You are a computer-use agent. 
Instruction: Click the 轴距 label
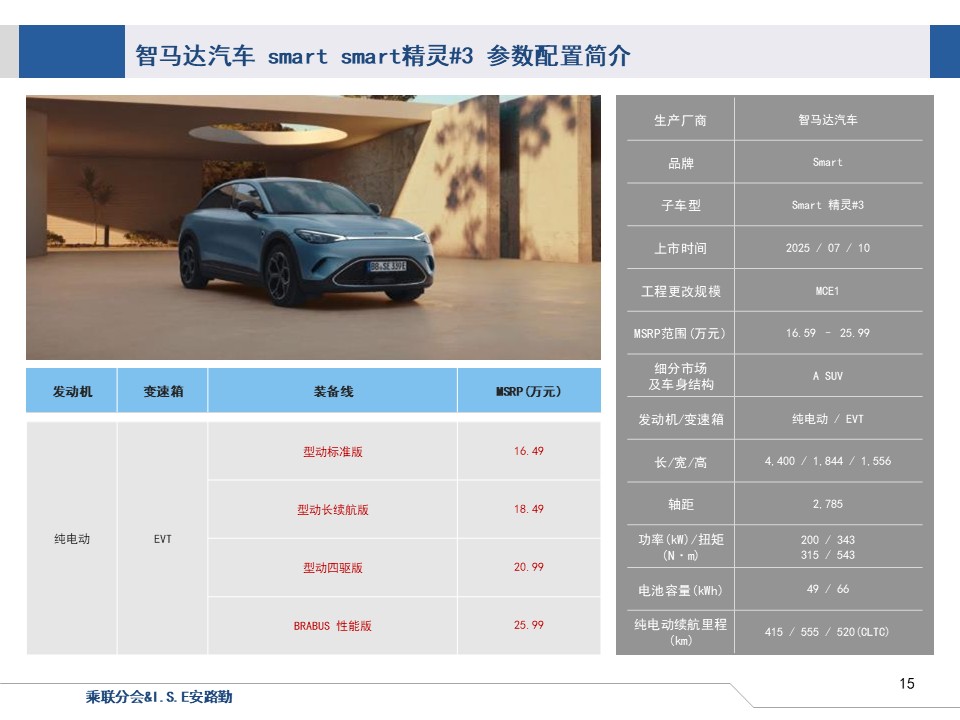(680, 504)
